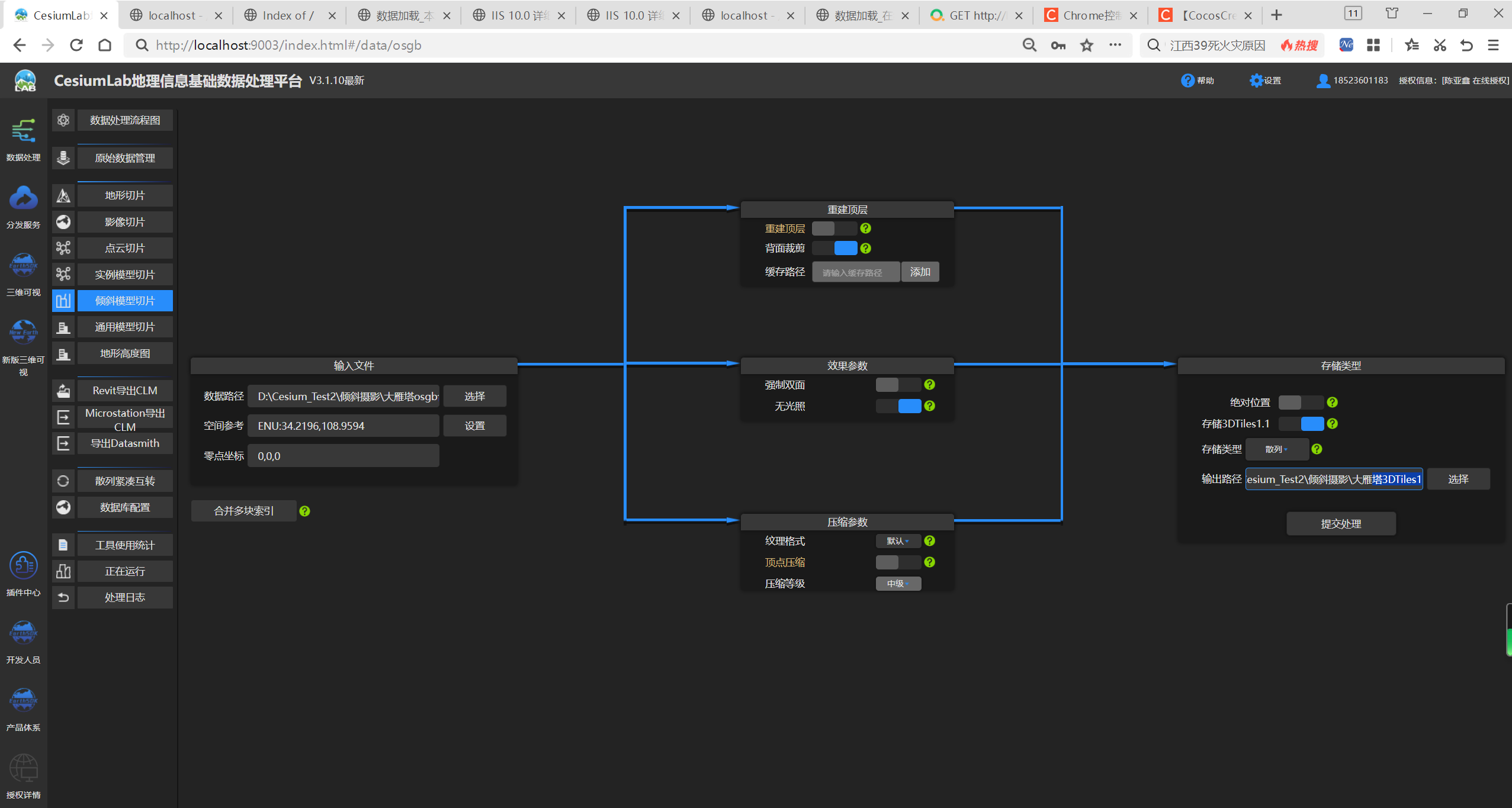This screenshot has height=808, width=1512.
Task: Switch to the 'Index of /' browser tab
Action: tap(288, 15)
